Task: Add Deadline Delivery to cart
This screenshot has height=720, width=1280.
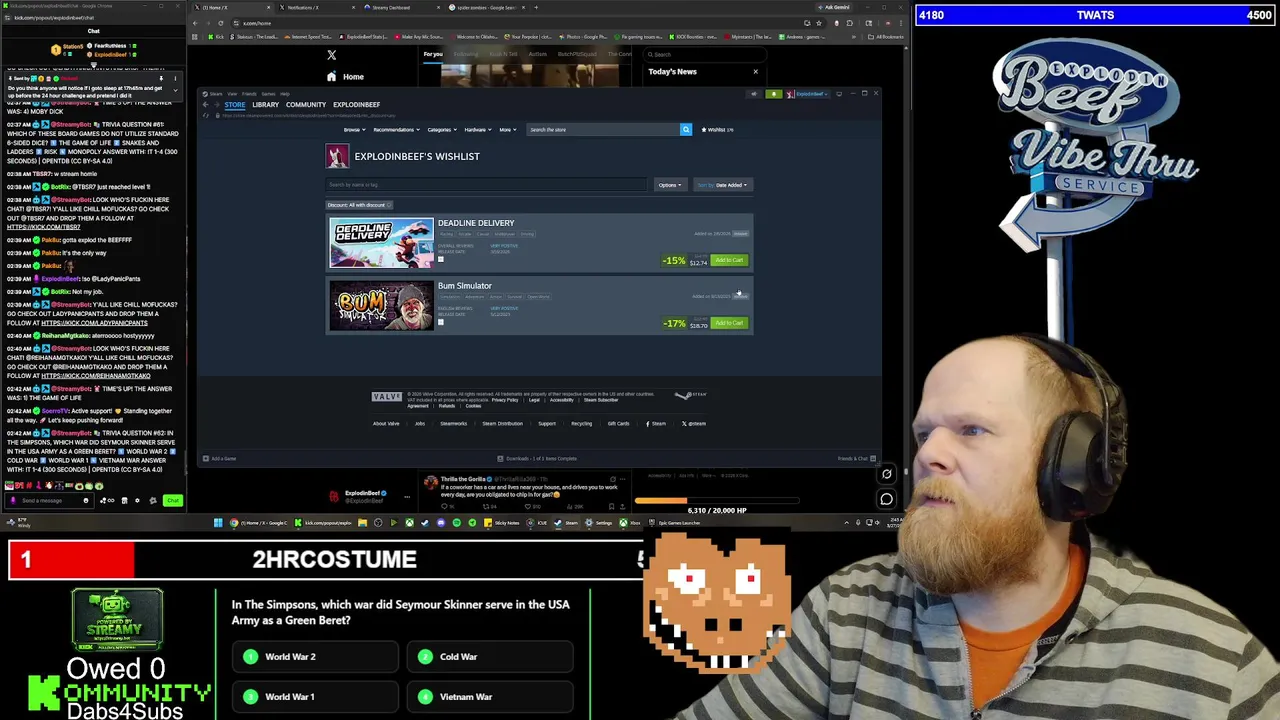Action: point(728,260)
